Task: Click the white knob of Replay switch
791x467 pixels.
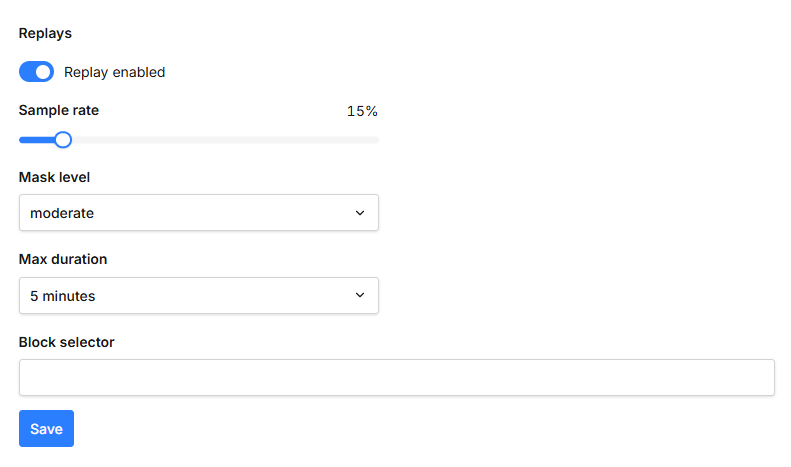Action: click(x=43, y=72)
